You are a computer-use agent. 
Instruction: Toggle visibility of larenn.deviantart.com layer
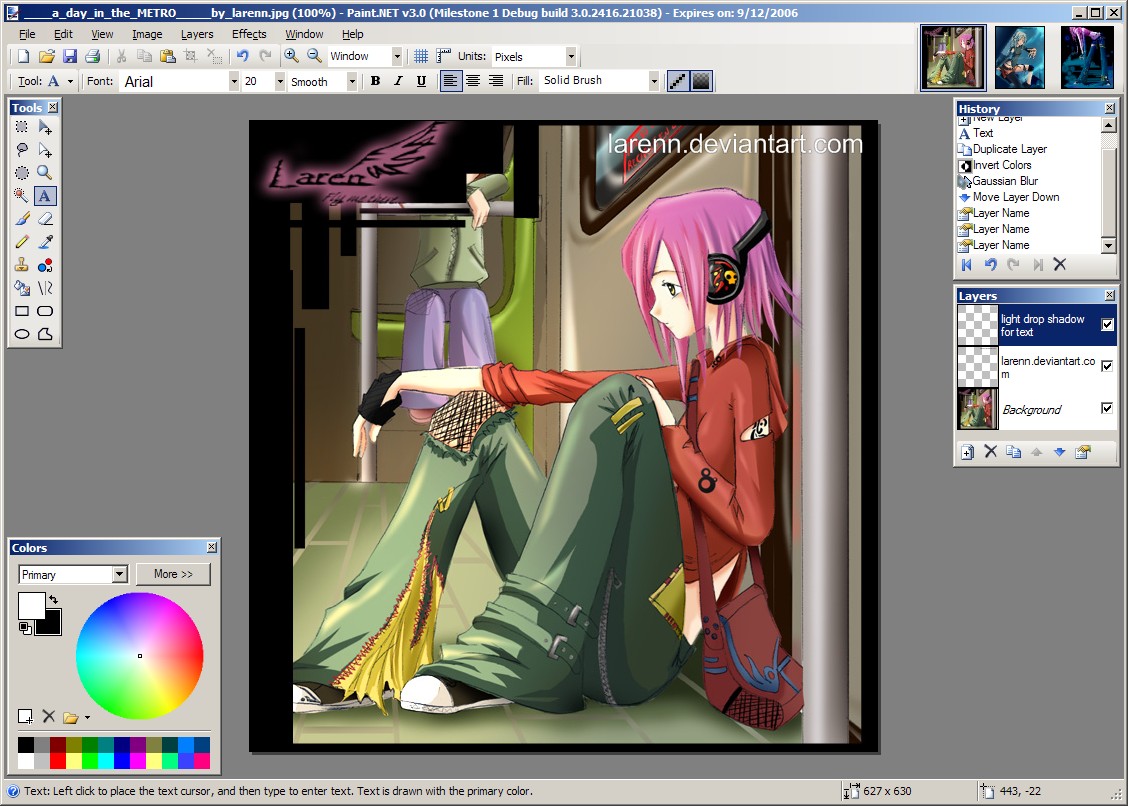[x=1108, y=366]
